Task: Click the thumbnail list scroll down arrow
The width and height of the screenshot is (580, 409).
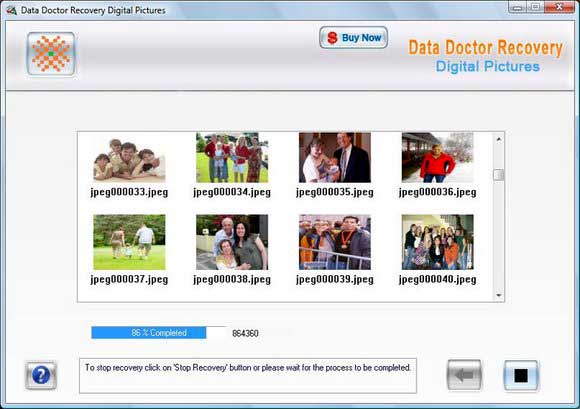Action: [499, 295]
